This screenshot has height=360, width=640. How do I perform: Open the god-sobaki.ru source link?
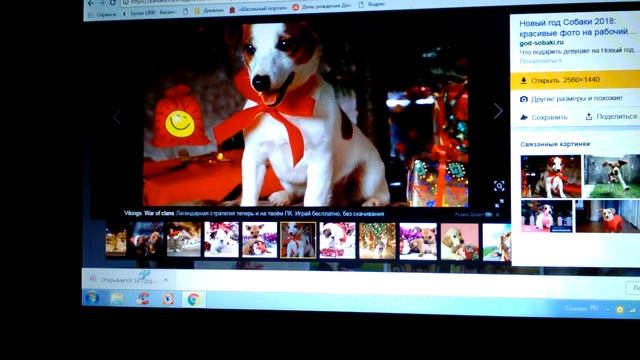(541, 42)
